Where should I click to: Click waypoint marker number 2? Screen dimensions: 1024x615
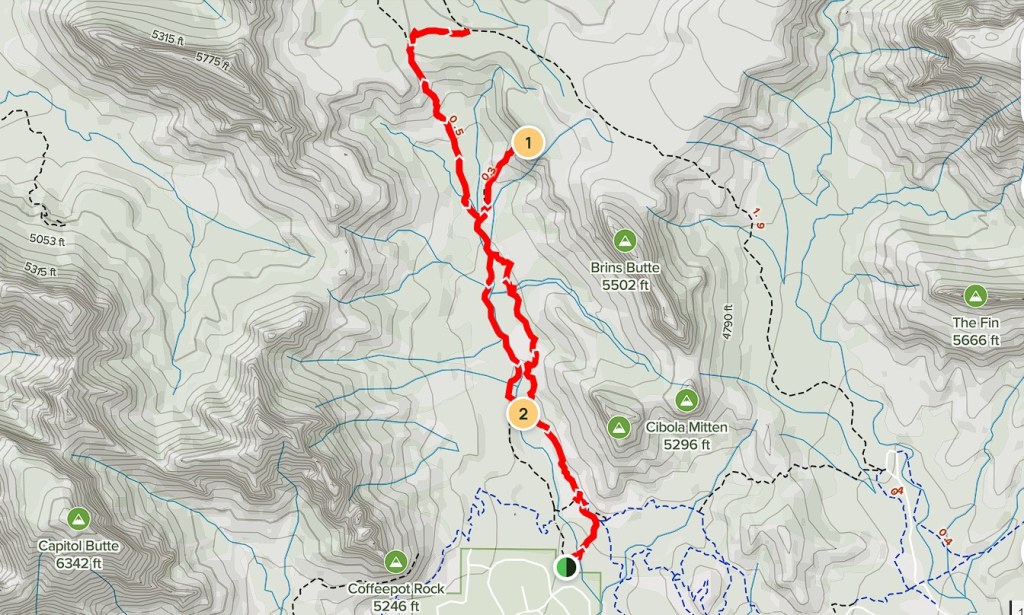point(522,413)
